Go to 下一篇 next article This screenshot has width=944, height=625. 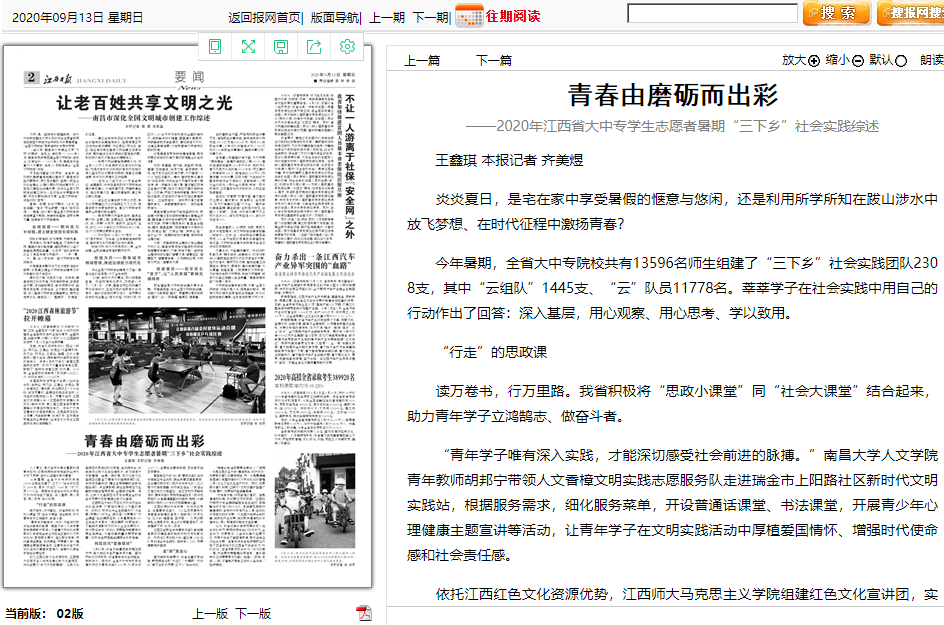493,61
